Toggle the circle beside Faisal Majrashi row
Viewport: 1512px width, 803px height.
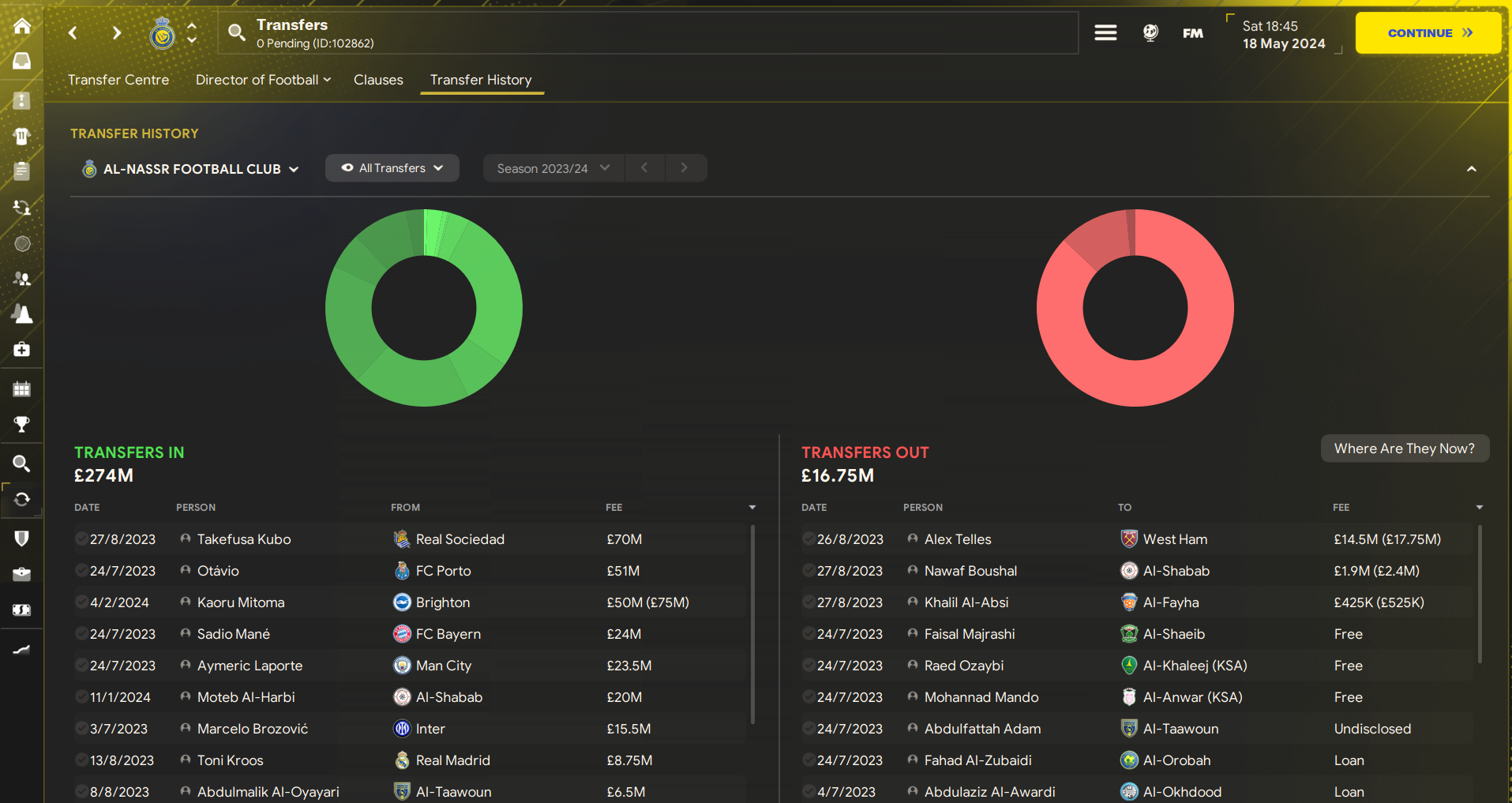809,634
